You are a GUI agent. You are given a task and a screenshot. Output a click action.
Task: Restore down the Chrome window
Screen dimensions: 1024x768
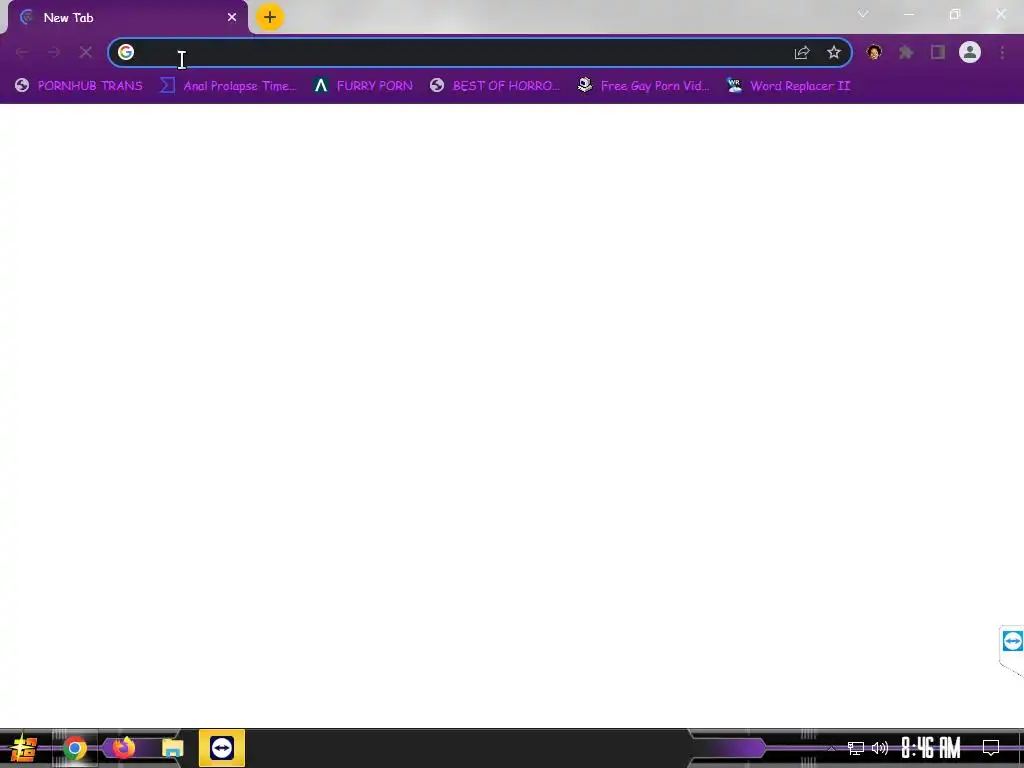click(955, 14)
